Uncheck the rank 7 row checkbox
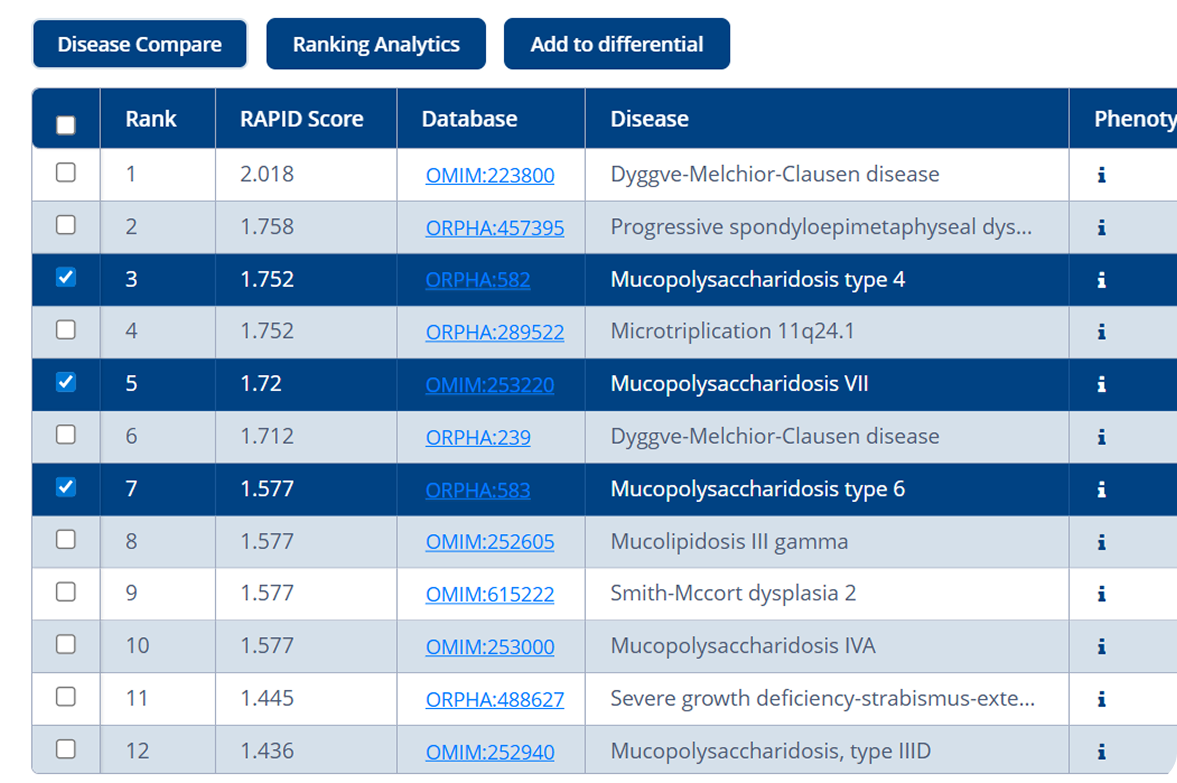 pos(66,487)
